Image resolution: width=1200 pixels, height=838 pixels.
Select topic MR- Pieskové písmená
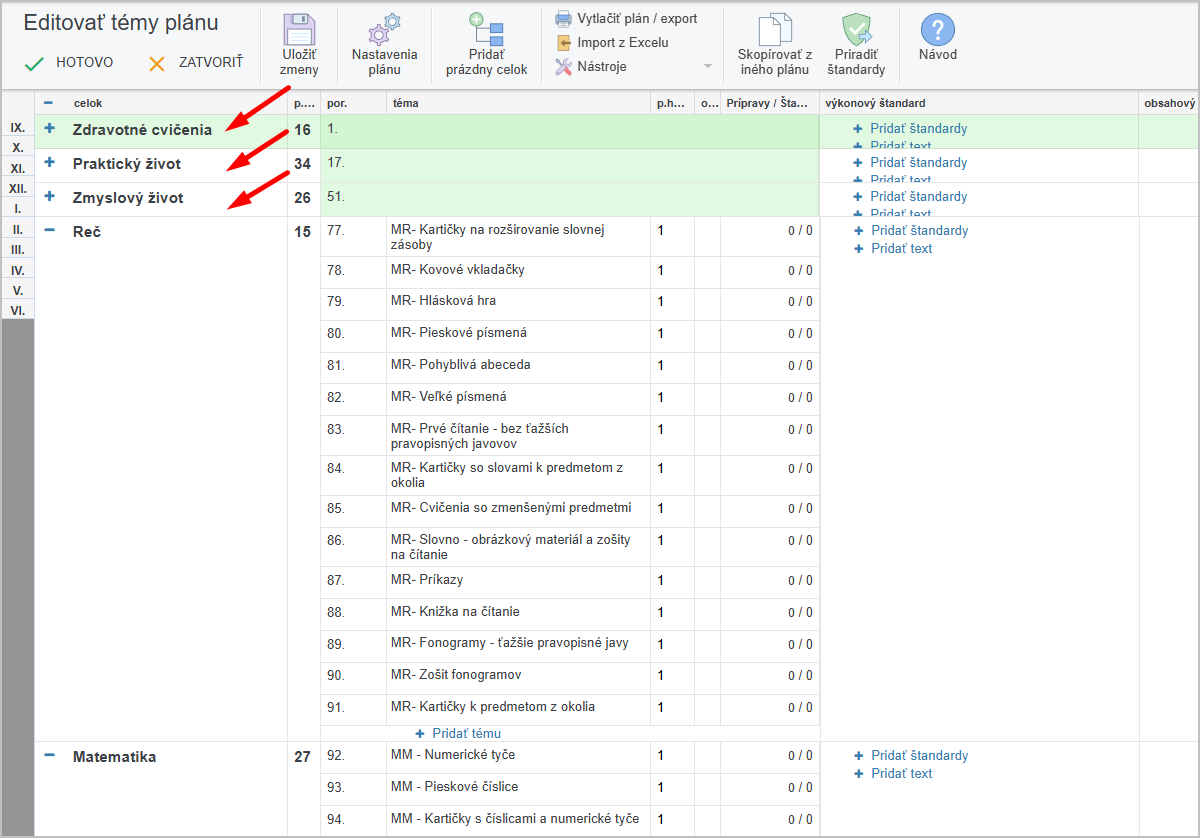coord(459,333)
